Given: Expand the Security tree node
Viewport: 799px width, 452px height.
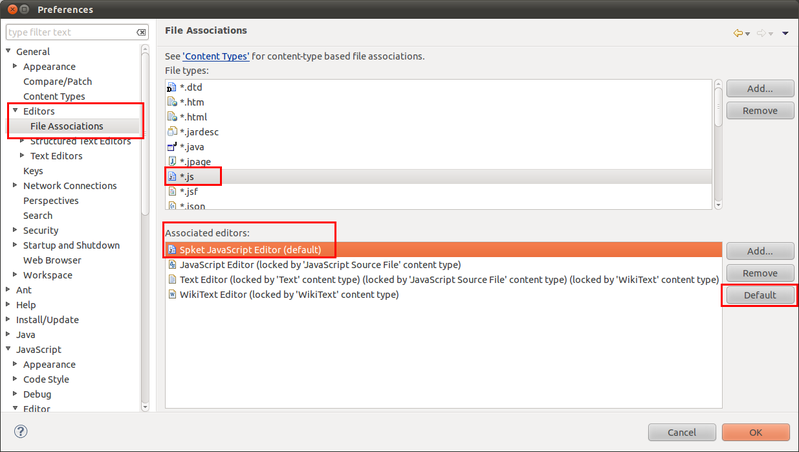Looking at the screenshot, I should point(14,231).
